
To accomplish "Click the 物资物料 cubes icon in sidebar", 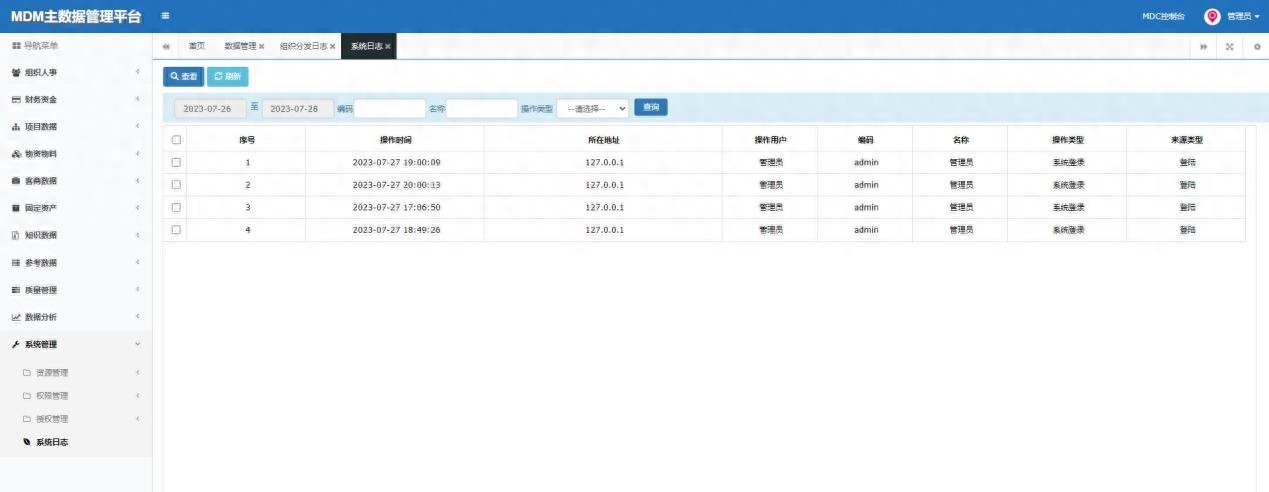I will (x=15, y=153).
